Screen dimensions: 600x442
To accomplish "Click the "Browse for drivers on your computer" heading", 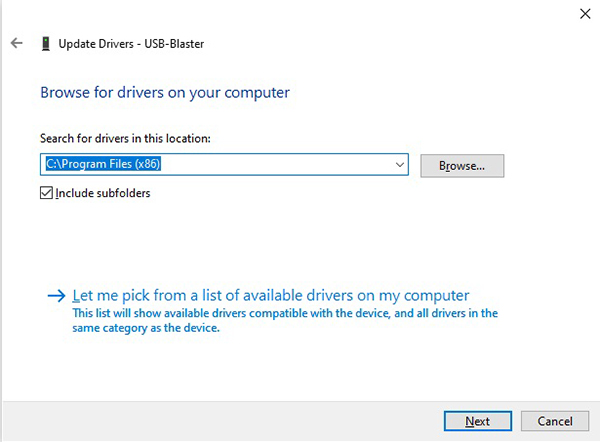I will pos(165,92).
